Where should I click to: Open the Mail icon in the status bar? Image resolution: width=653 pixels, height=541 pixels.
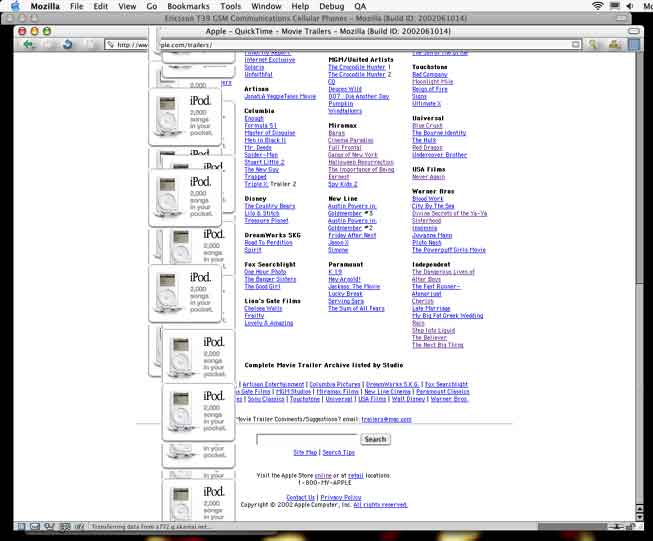pyautogui.click(x=35, y=526)
